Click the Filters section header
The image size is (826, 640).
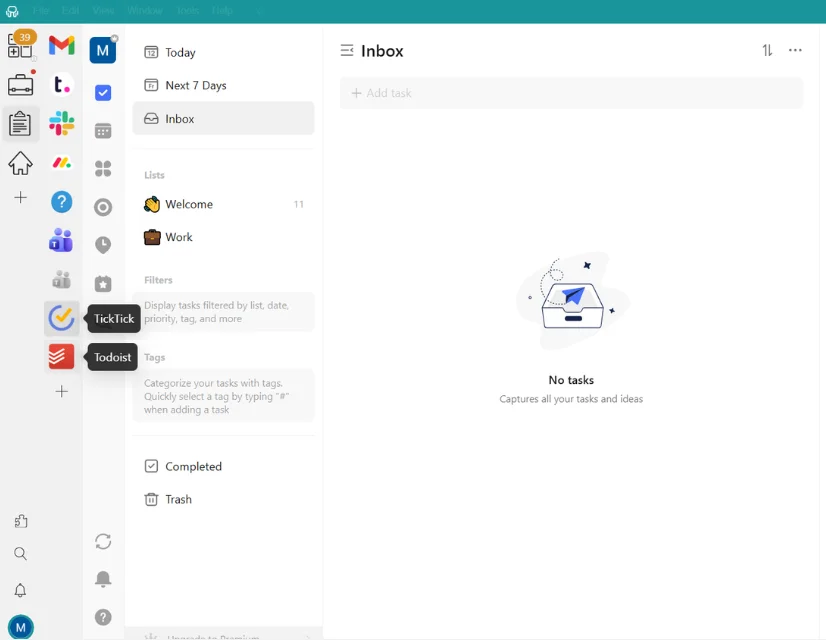[x=158, y=280]
